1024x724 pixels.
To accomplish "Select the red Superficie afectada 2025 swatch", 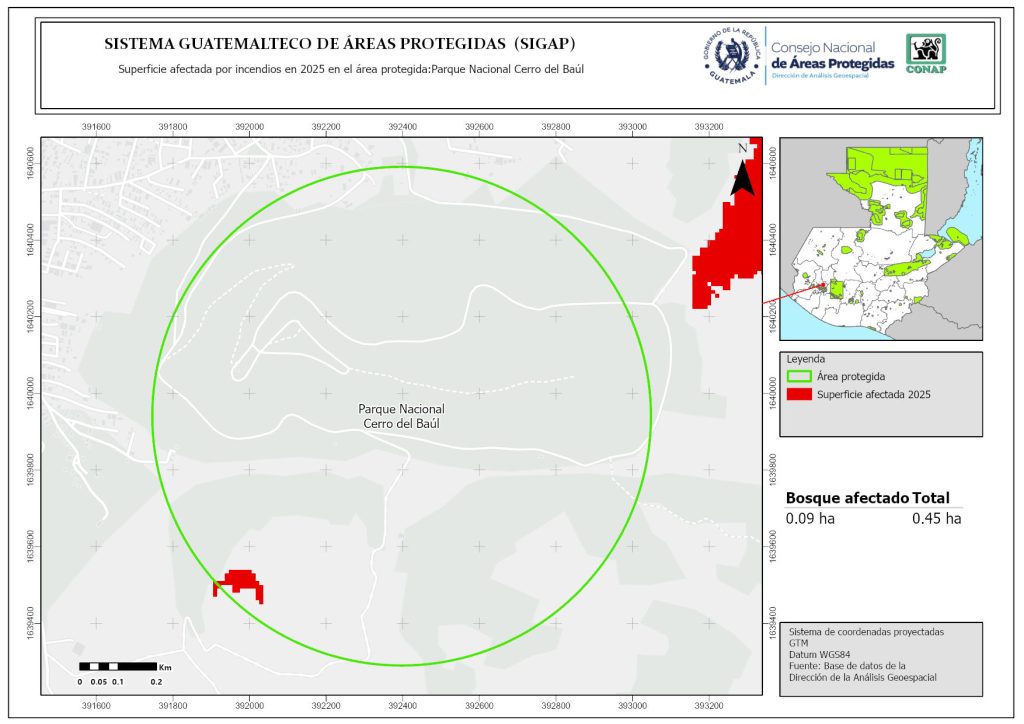I will point(799,395).
